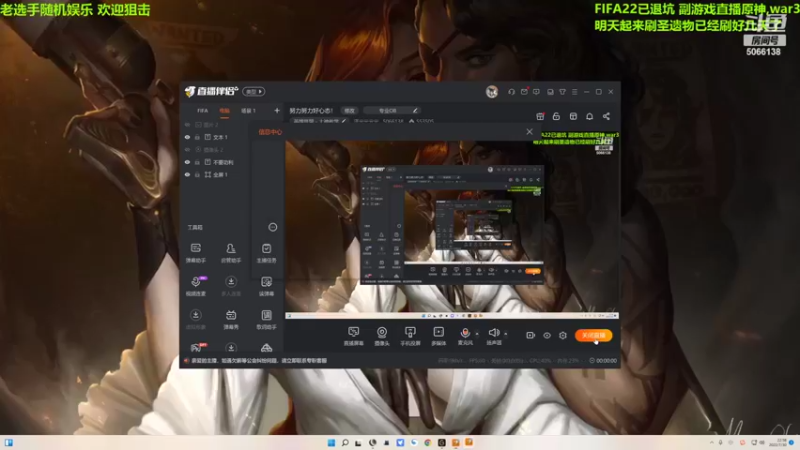
Task: Open the 读弹幕 tool
Action: pyautogui.click(x=266, y=286)
